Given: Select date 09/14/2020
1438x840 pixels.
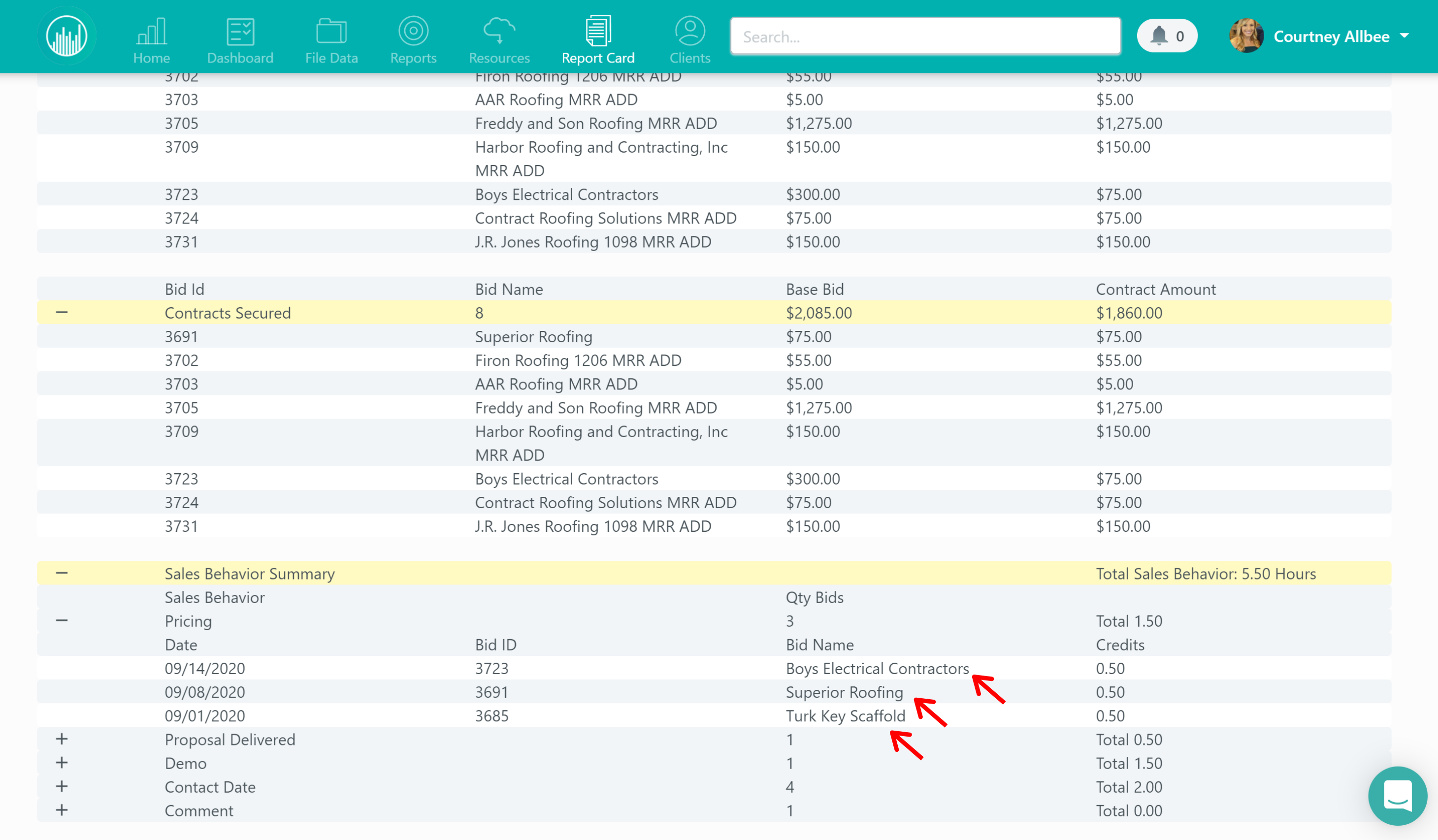Looking at the screenshot, I should pos(205,669).
